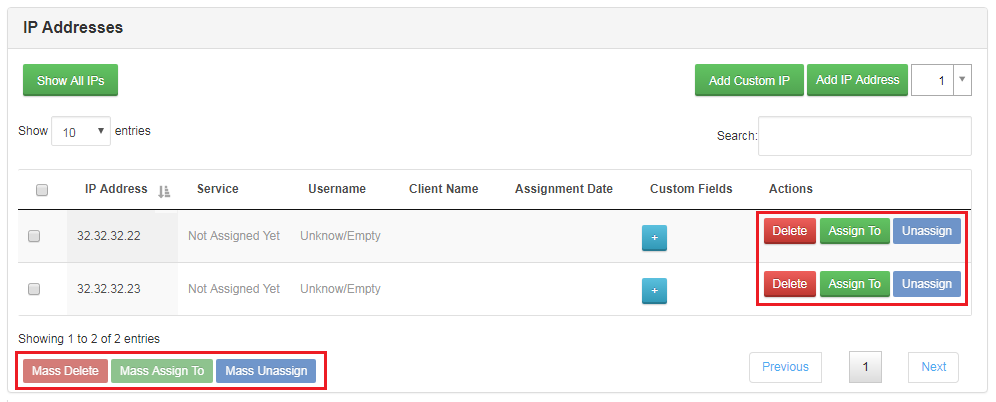Click the Mass Unassign button

266,371
